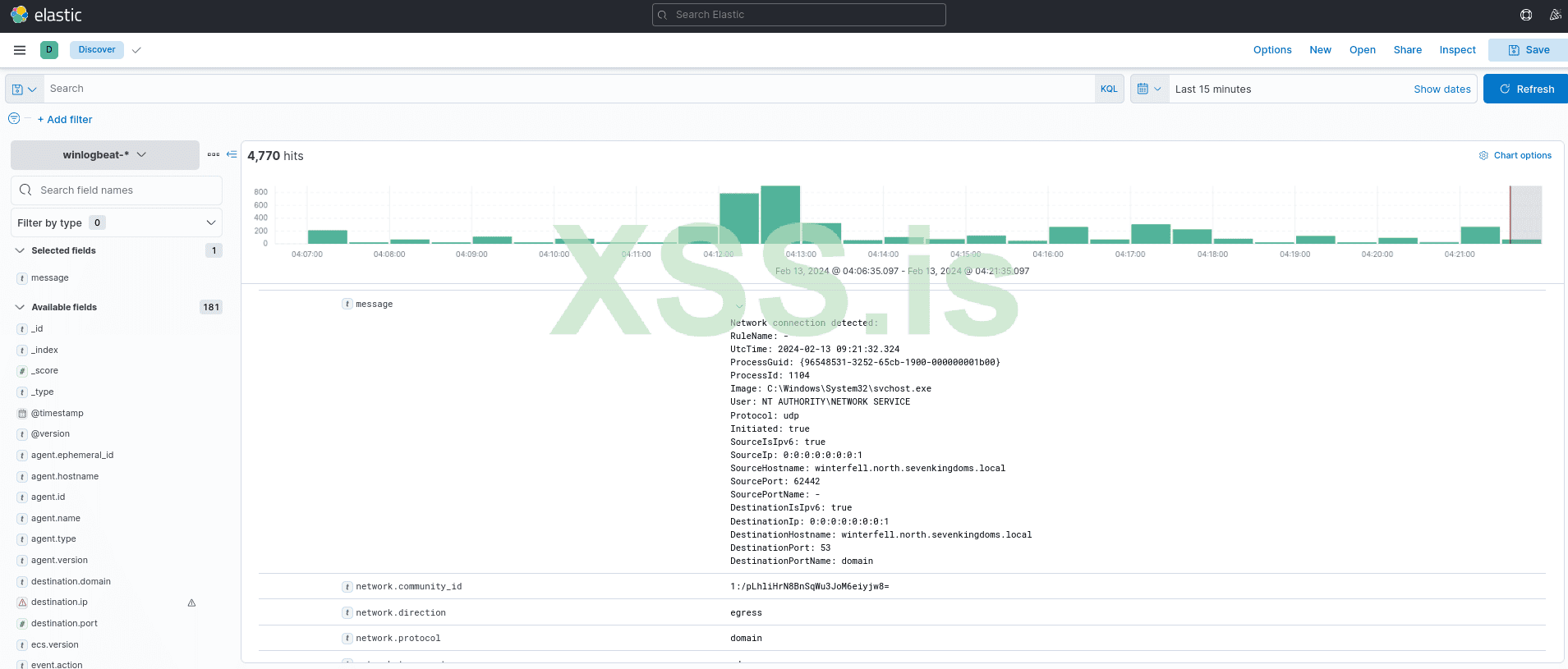Focus the Search Elastic box

point(799,15)
